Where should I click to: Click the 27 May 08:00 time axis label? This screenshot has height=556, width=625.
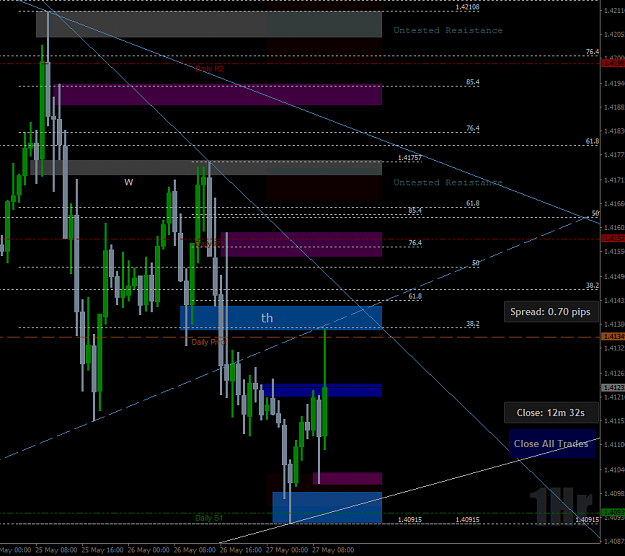pos(333,550)
